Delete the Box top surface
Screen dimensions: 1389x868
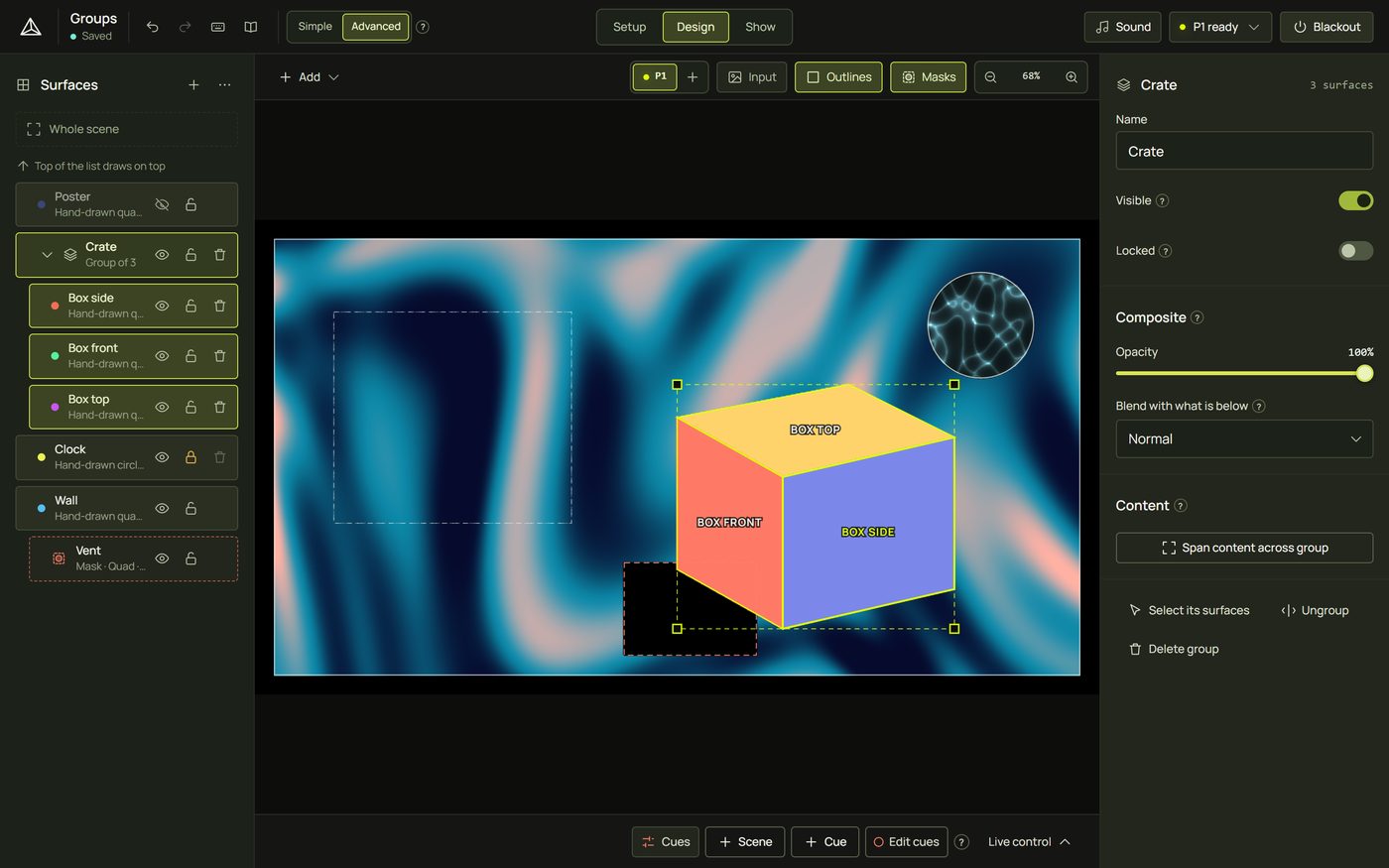click(x=220, y=407)
